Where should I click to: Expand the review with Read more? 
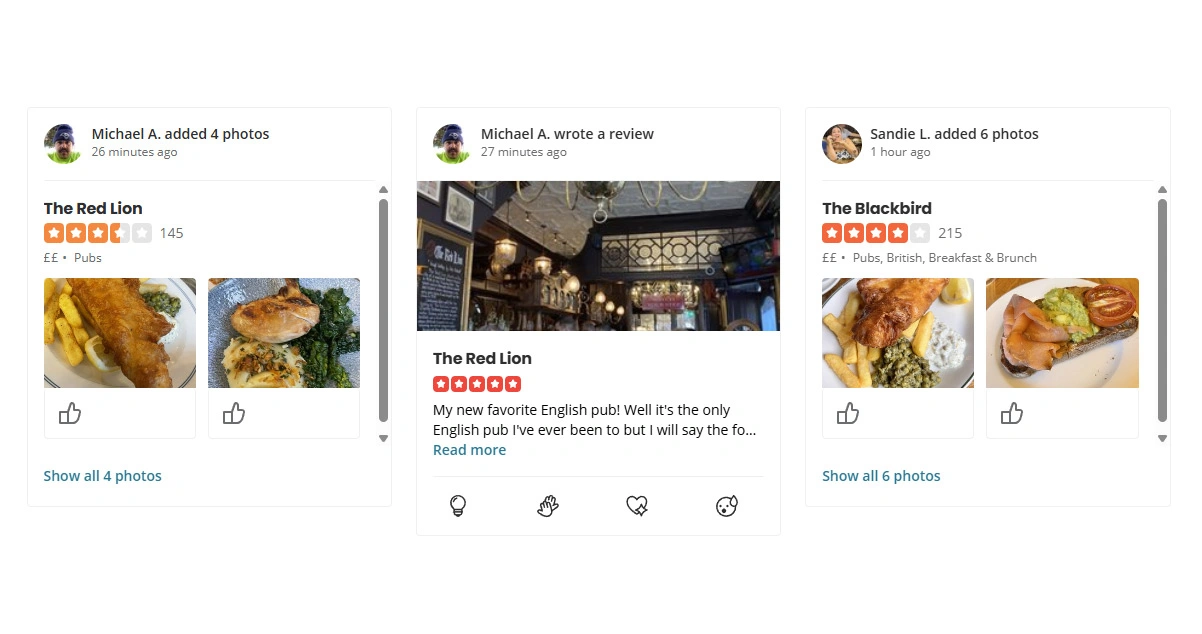point(469,450)
